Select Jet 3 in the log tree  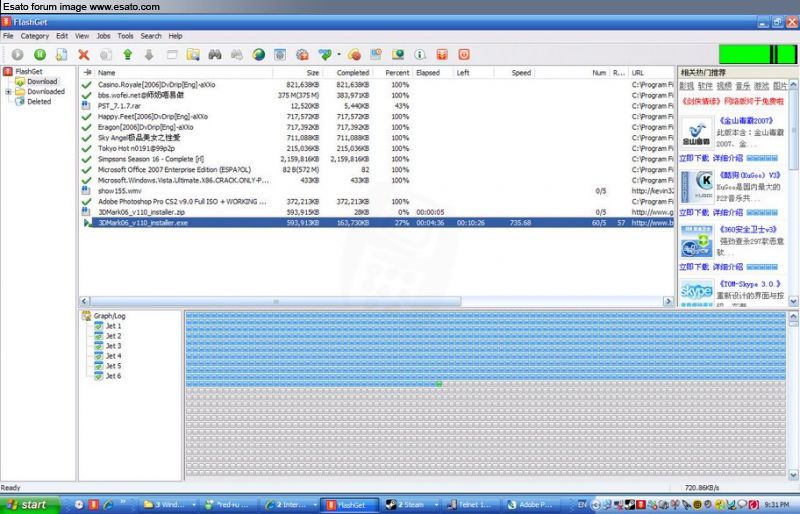click(113, 346)
